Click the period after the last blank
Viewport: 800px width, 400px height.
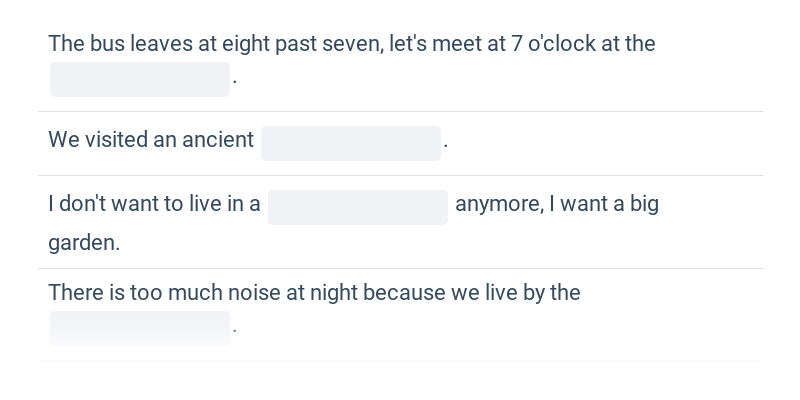tap(235, 331)
